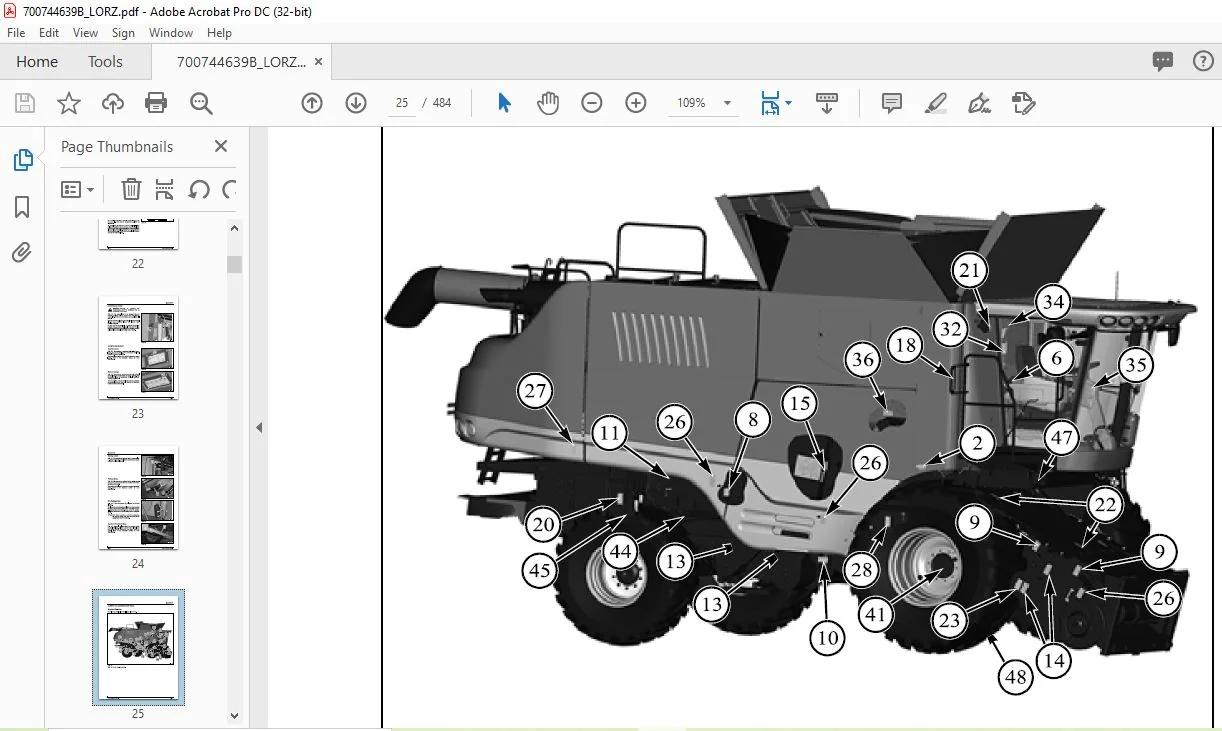Click the page break thumbnail tool icon
The image size is (1222, 731).
[x=165, y=189]
